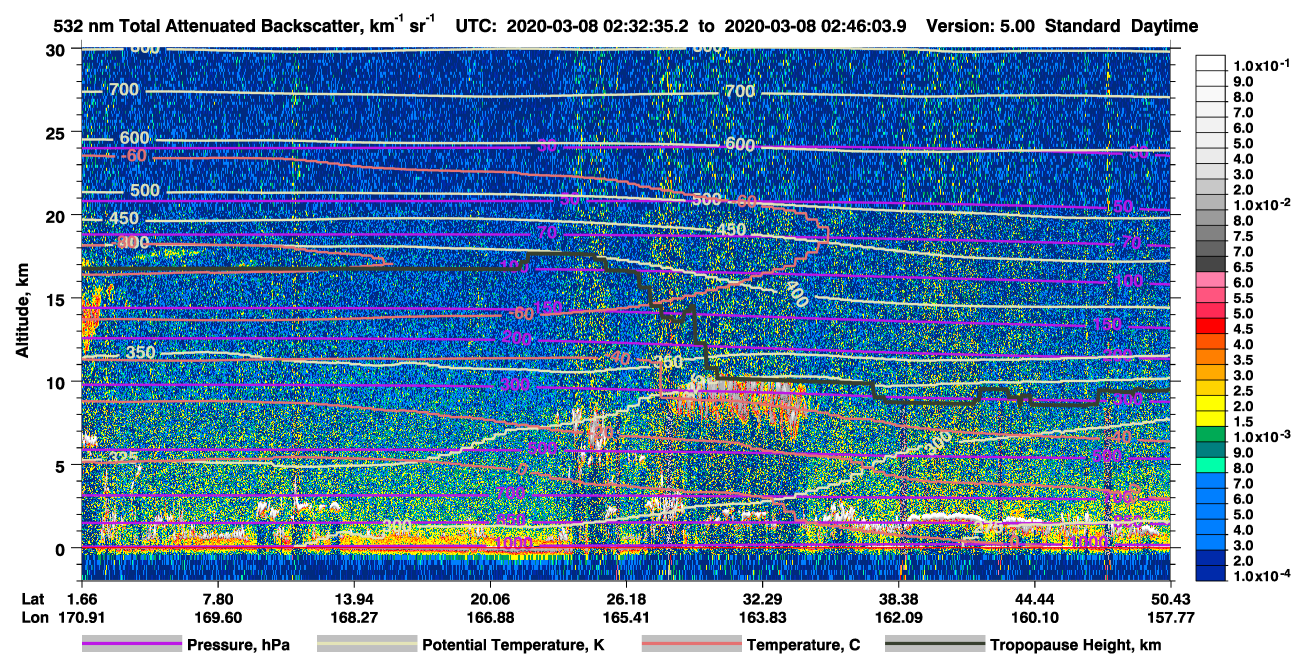
Task: Click longitude value '168.27'
Action: coord(354,617)
